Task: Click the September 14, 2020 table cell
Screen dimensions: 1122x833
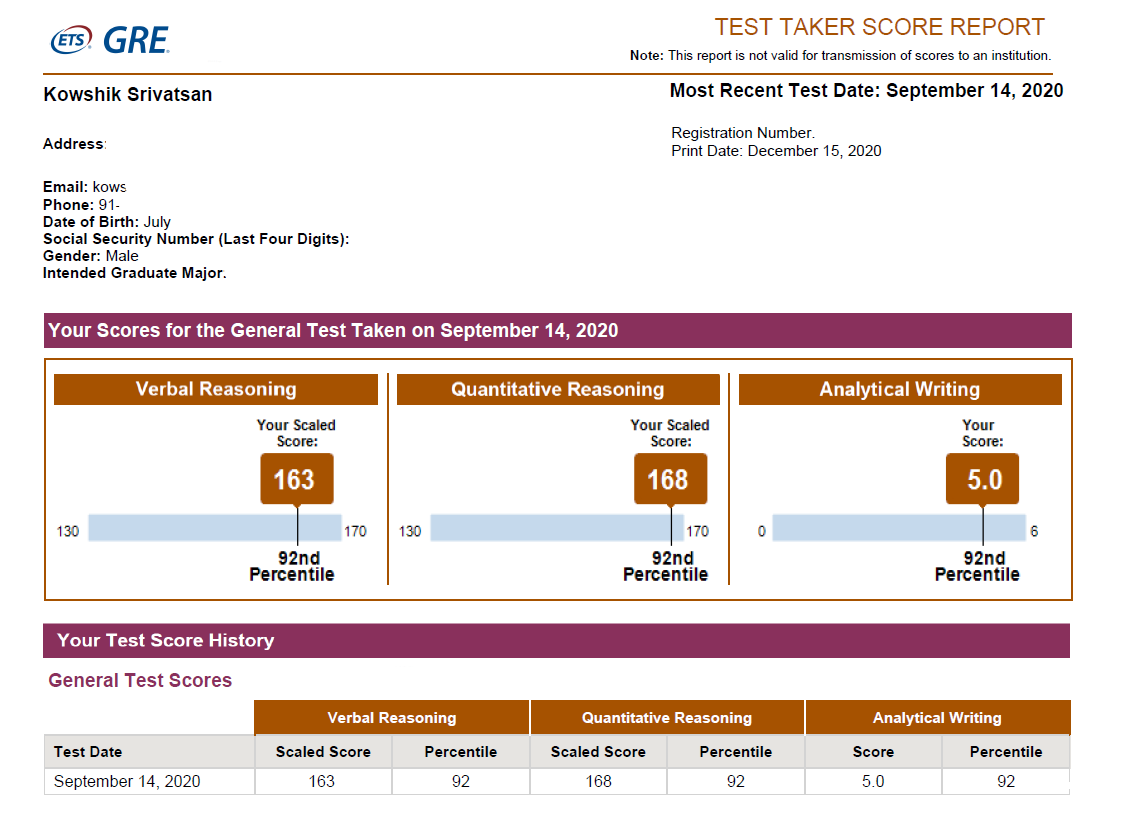Action: click(149, 781)
